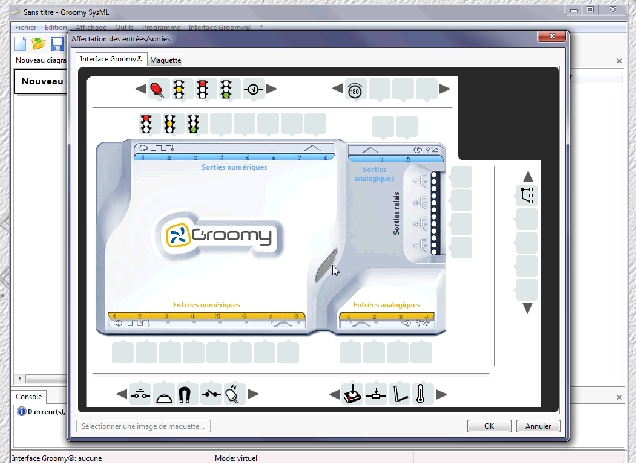This screenshot has height=463, width=636.
Task: Click the Entrées analogiques label
Action: click(387, 305)
